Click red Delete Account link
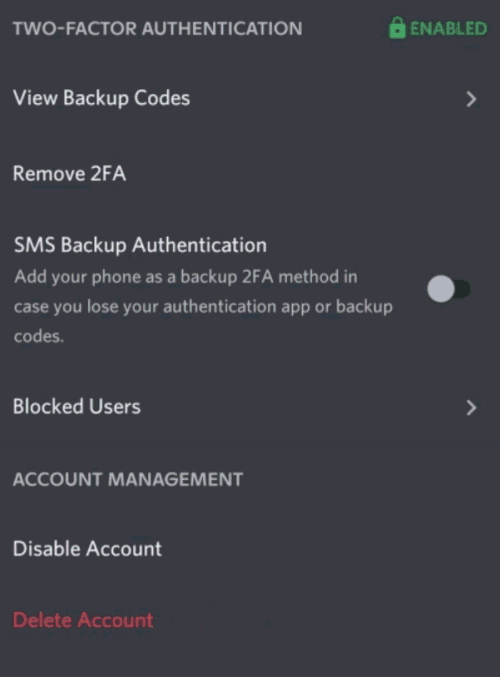This screenshot has height=677, width=500. 83,620
